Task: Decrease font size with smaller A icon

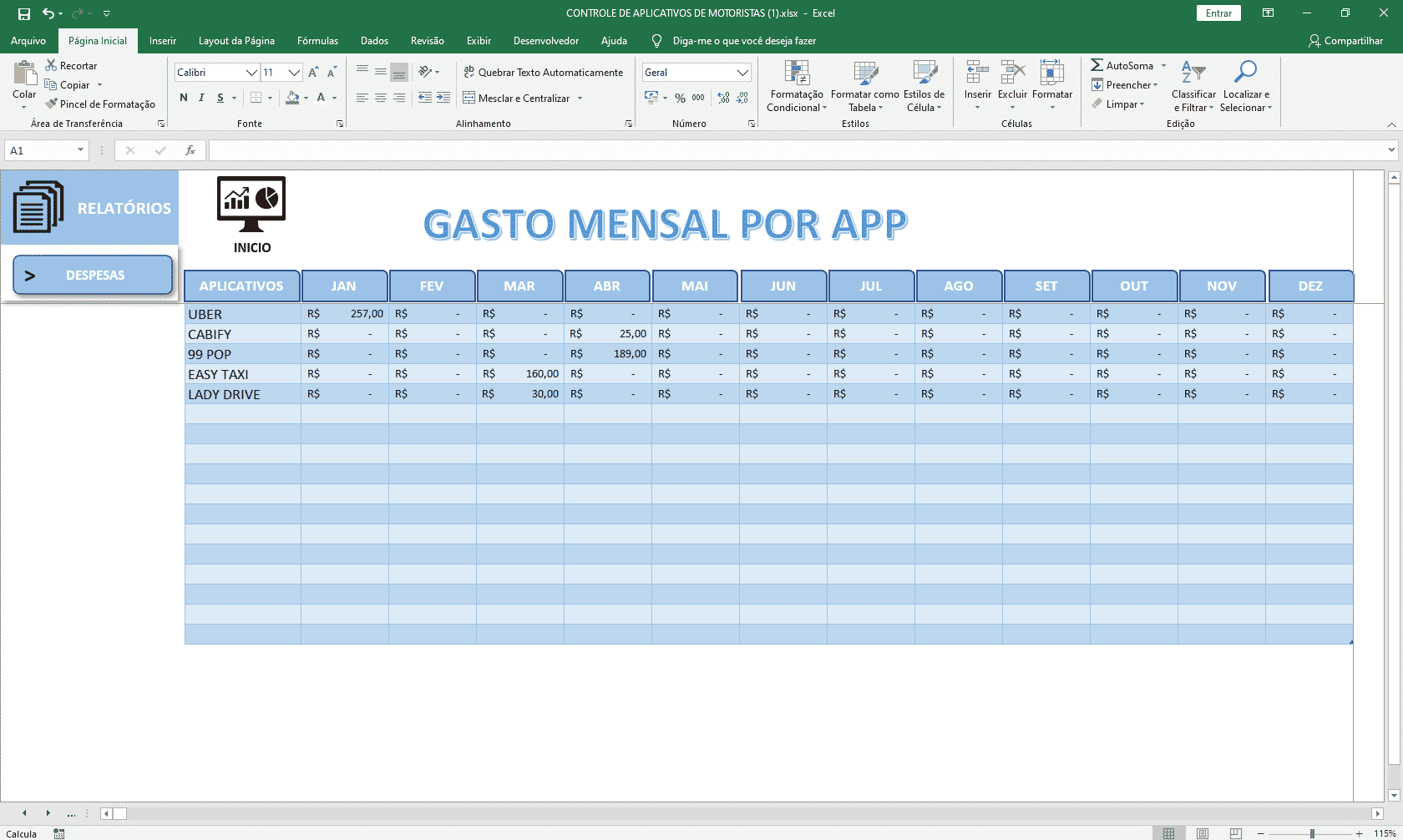Action: pyautogui.click(x=332, y=73)
